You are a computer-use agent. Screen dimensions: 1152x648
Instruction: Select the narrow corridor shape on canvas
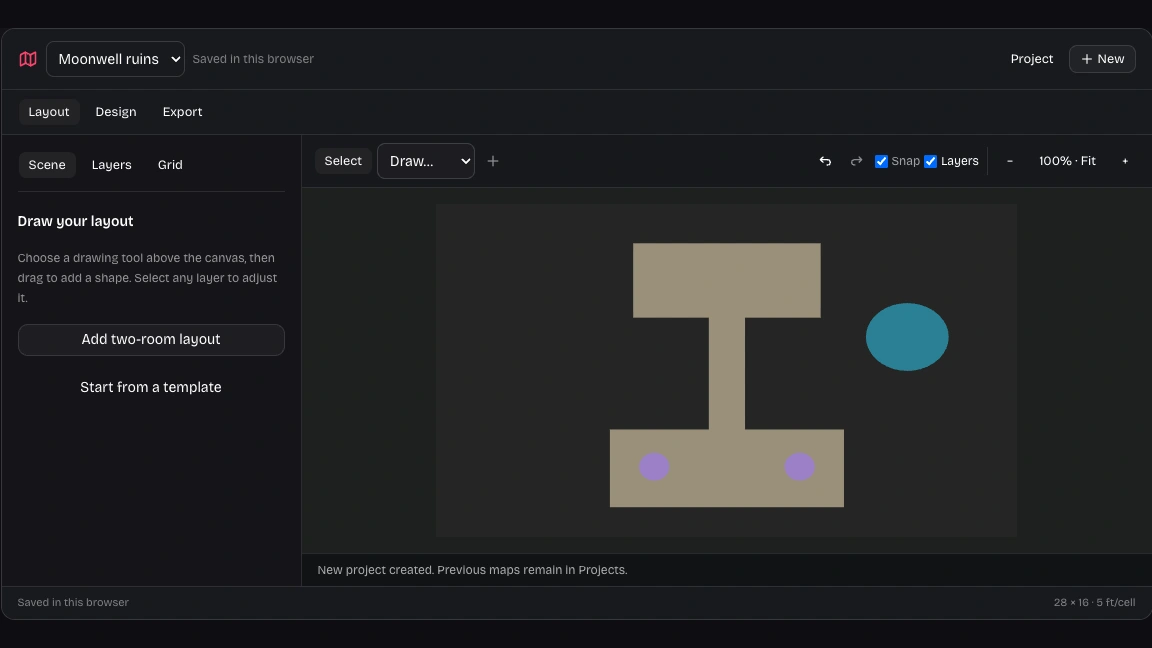pyautogui.click(x=727, y=373)
